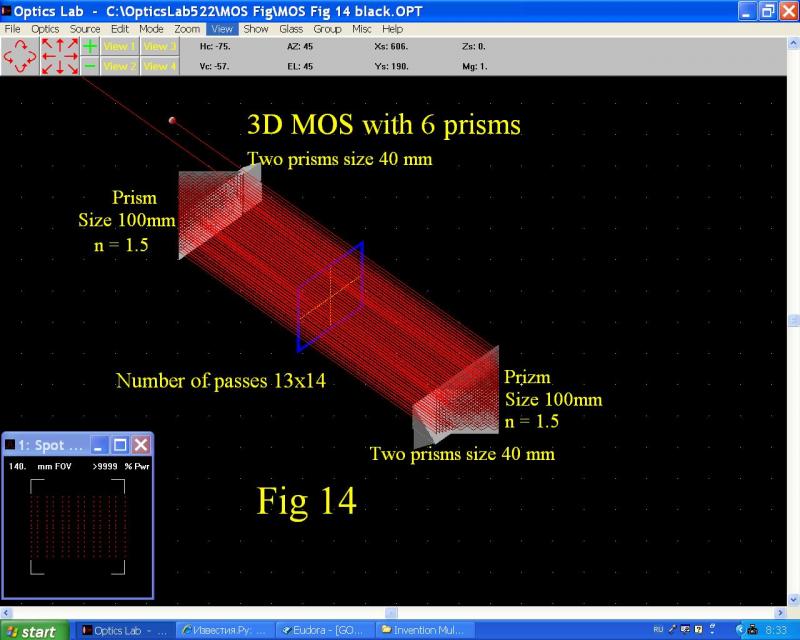Expand the Group menu
The height and width of the screenshot is (640, 800).
327,29
